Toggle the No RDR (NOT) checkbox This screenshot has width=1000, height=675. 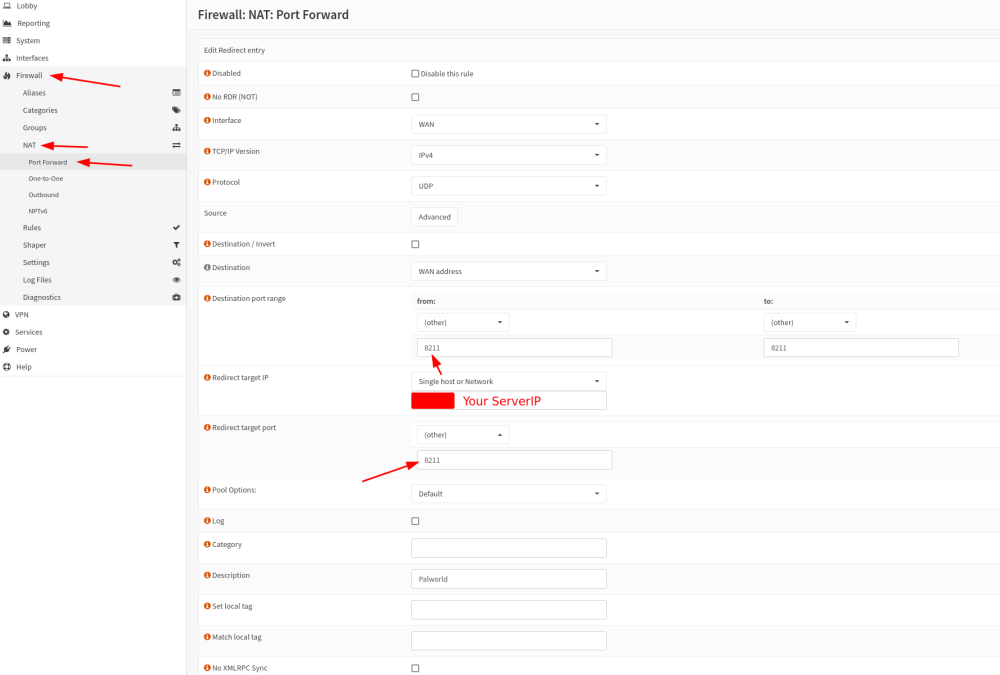(x=415, y=97)
